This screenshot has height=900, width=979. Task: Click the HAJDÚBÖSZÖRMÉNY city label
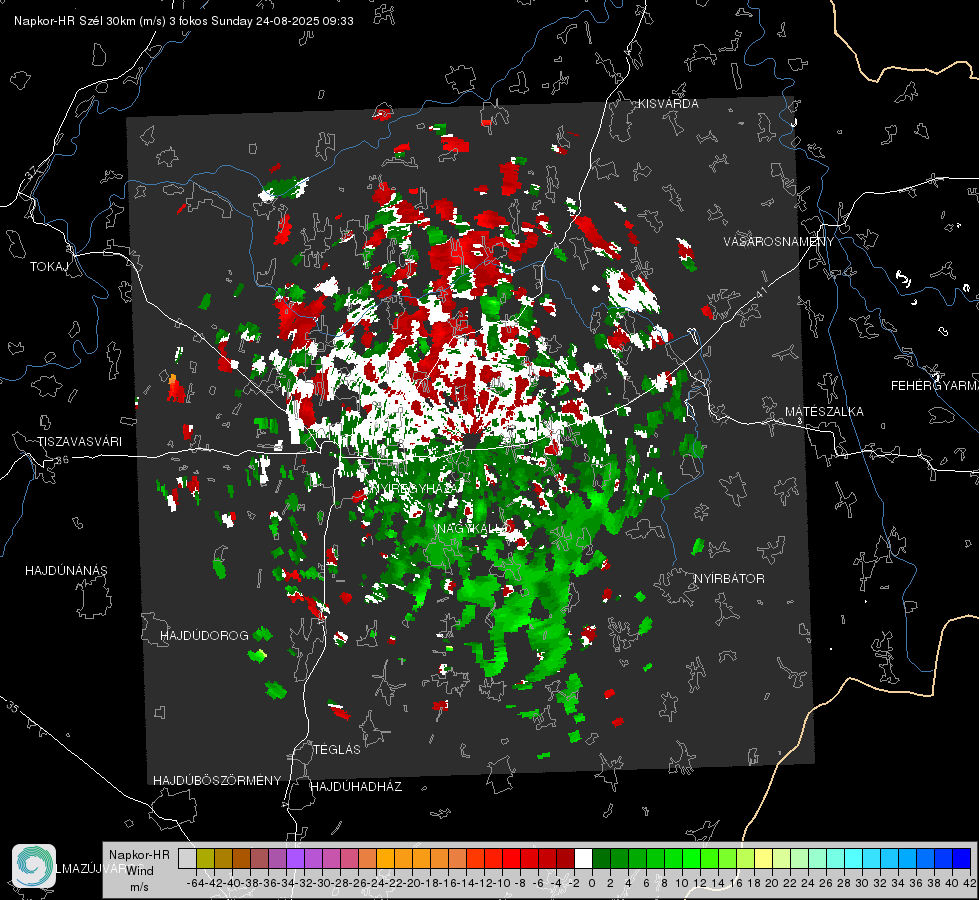(x=217, y=780)
